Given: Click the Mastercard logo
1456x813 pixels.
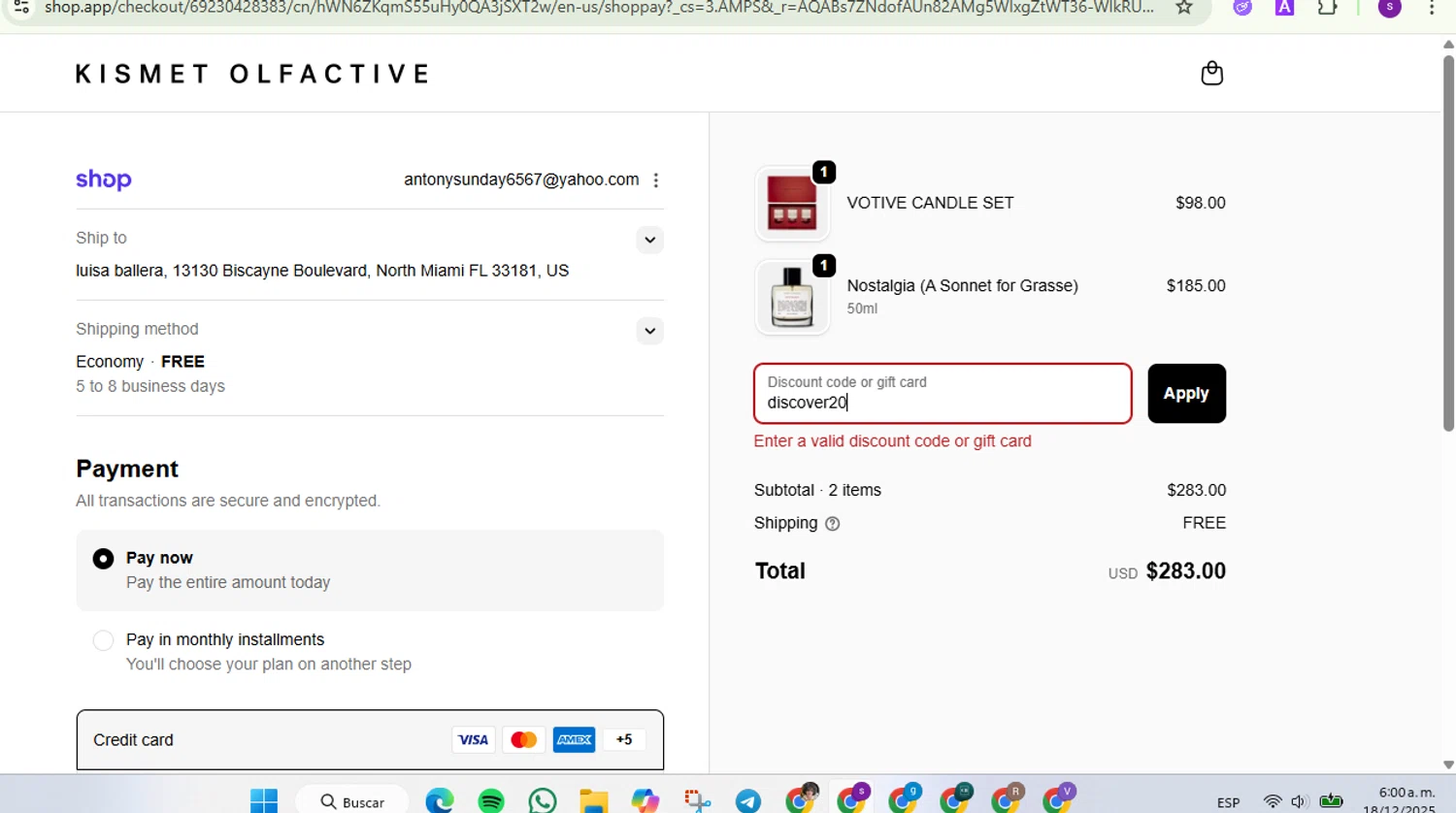Looking at the screenshot, I should (x=523, y=740).
